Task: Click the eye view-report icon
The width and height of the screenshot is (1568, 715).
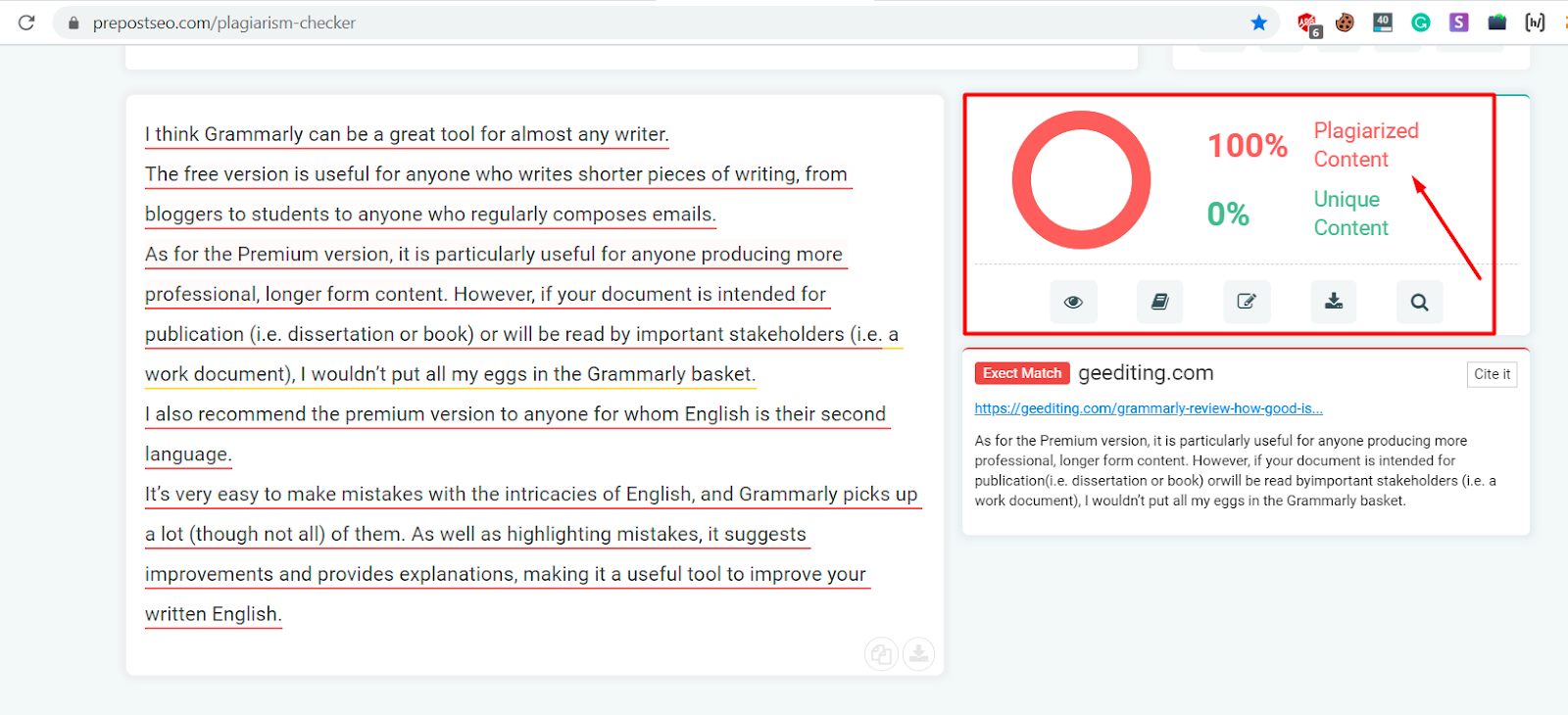Action: [x=1073, y=302]
